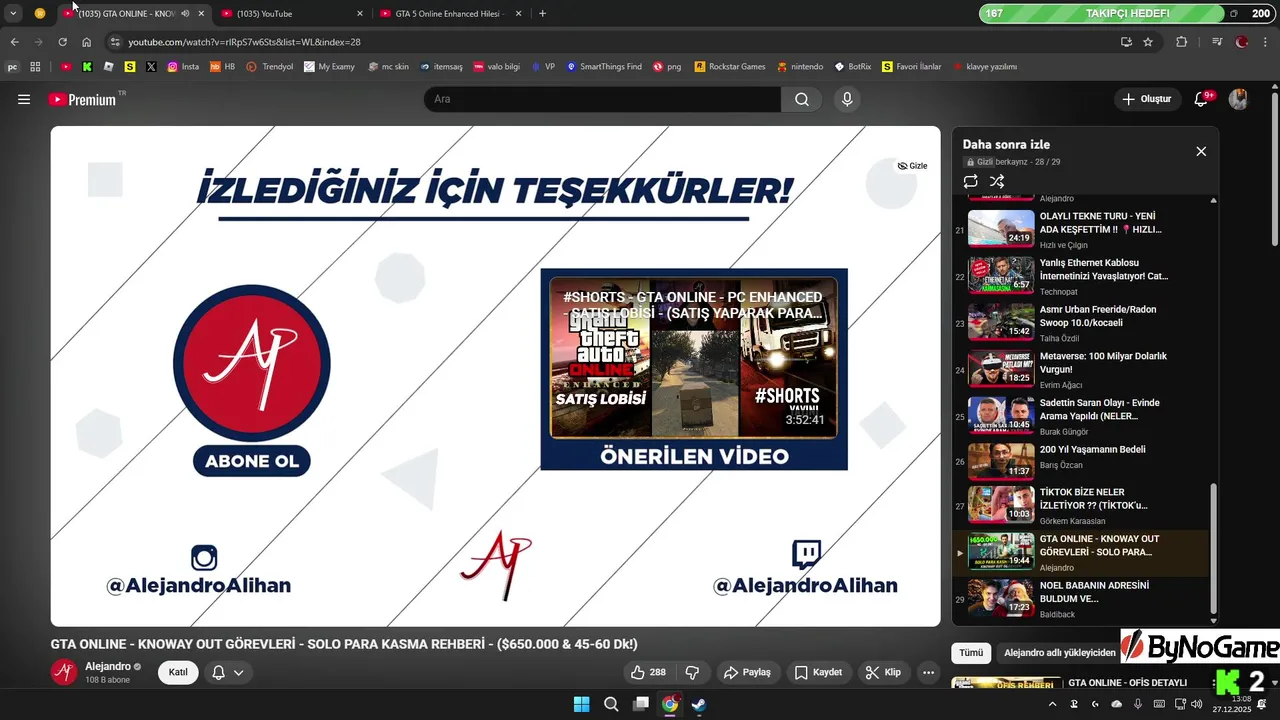This screenshot has height=720, width=1280.
Task: Hide end screen with Gizle toggle
Action: [912, 166]
